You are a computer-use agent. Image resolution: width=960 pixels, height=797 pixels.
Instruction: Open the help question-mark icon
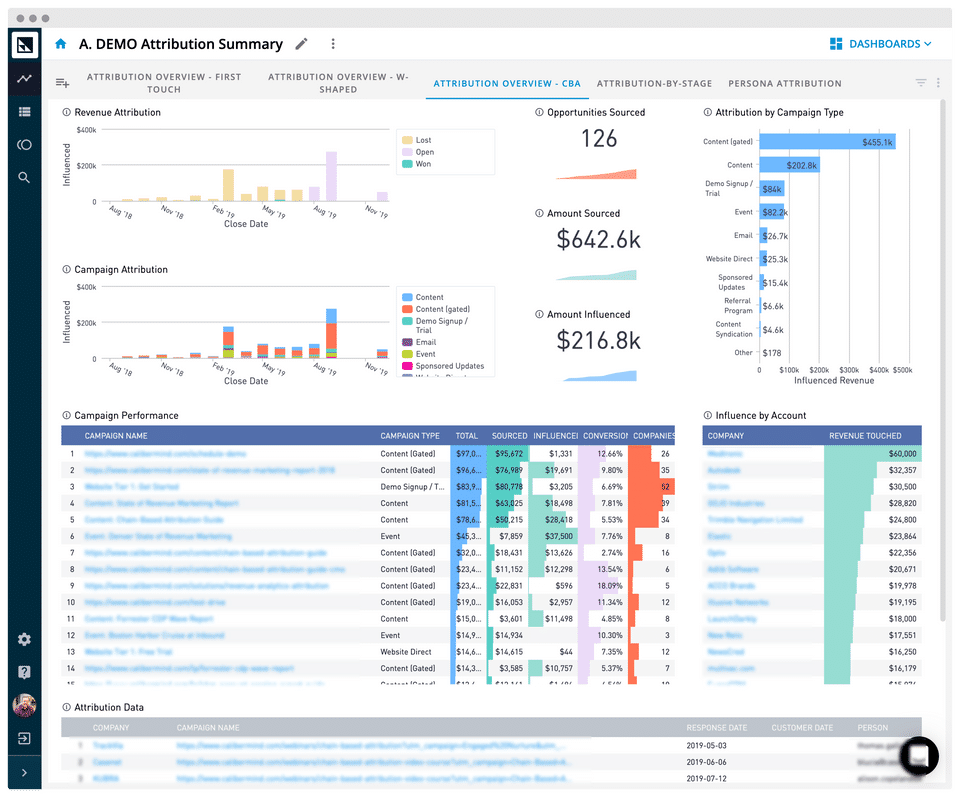(24, 672)
